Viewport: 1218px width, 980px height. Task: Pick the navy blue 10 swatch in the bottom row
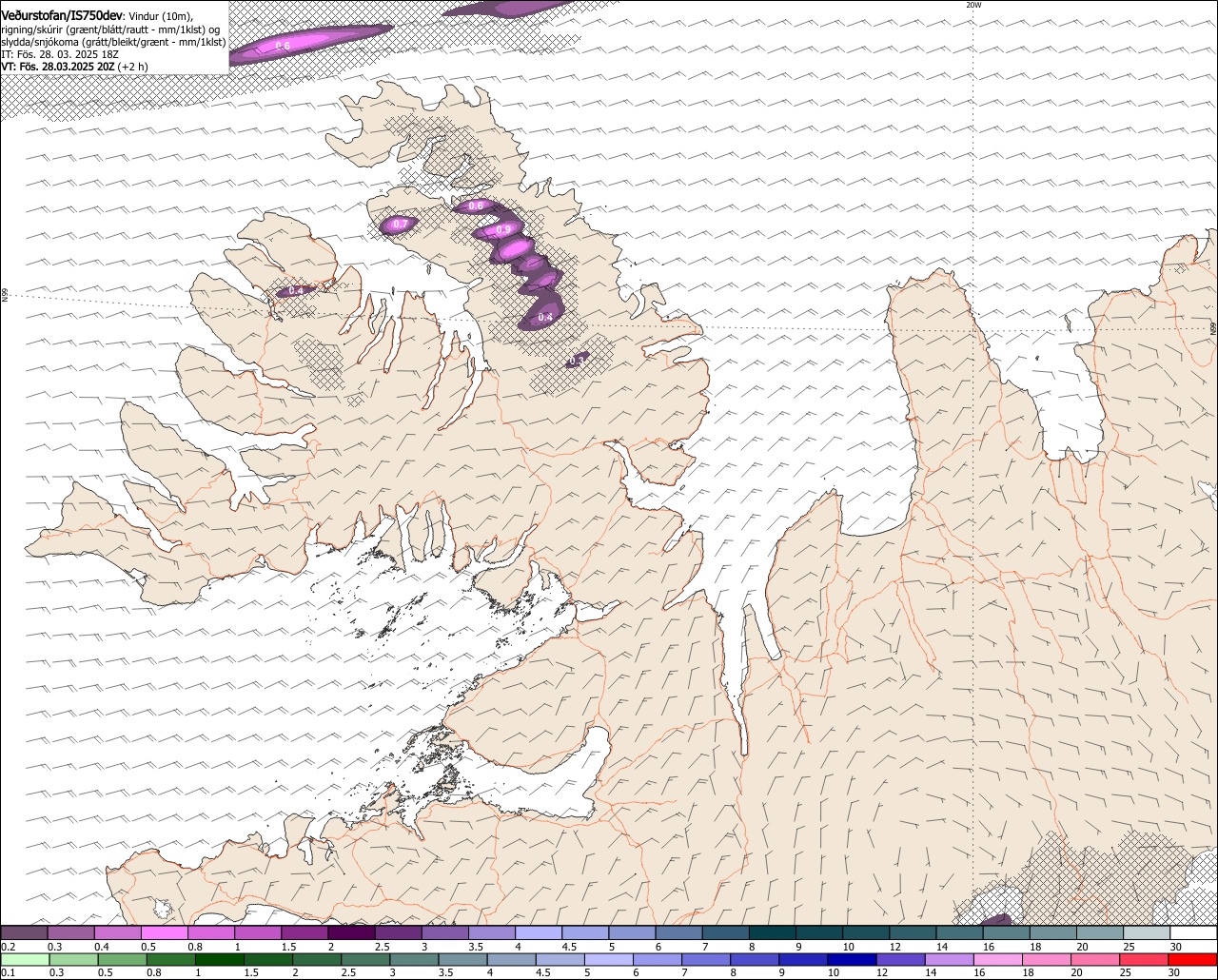coord(852,959)
